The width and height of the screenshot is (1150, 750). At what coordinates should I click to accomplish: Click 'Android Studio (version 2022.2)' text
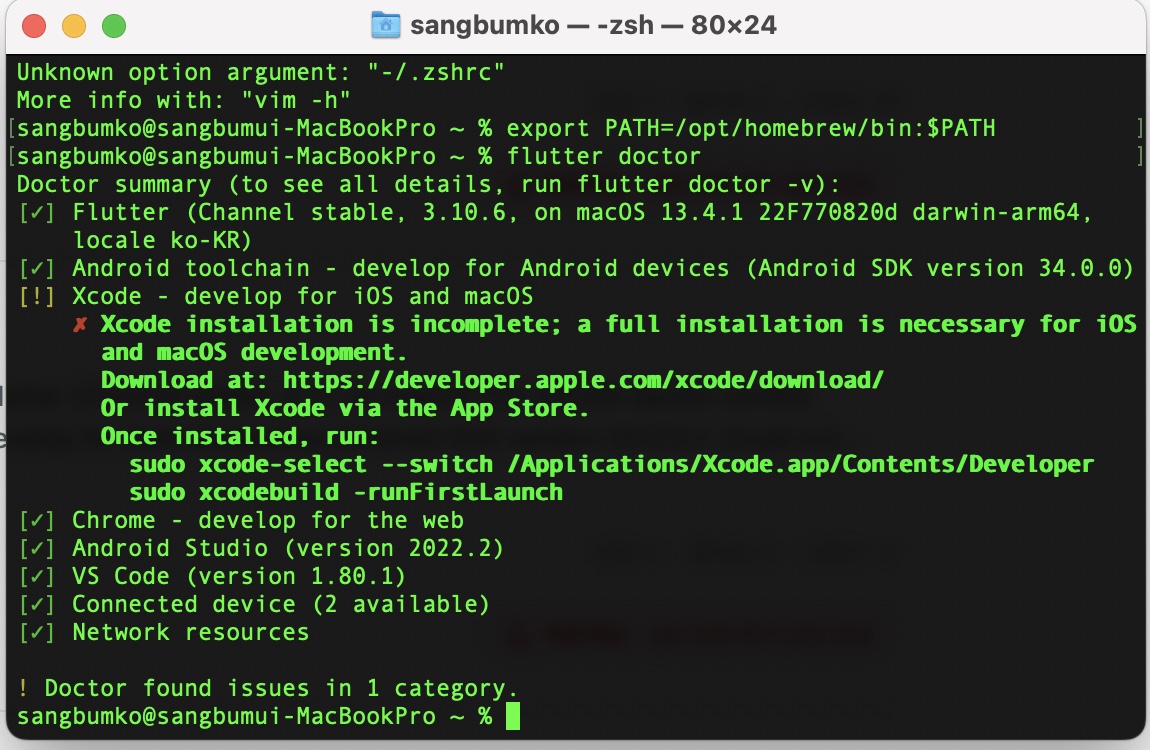(288, 548)
